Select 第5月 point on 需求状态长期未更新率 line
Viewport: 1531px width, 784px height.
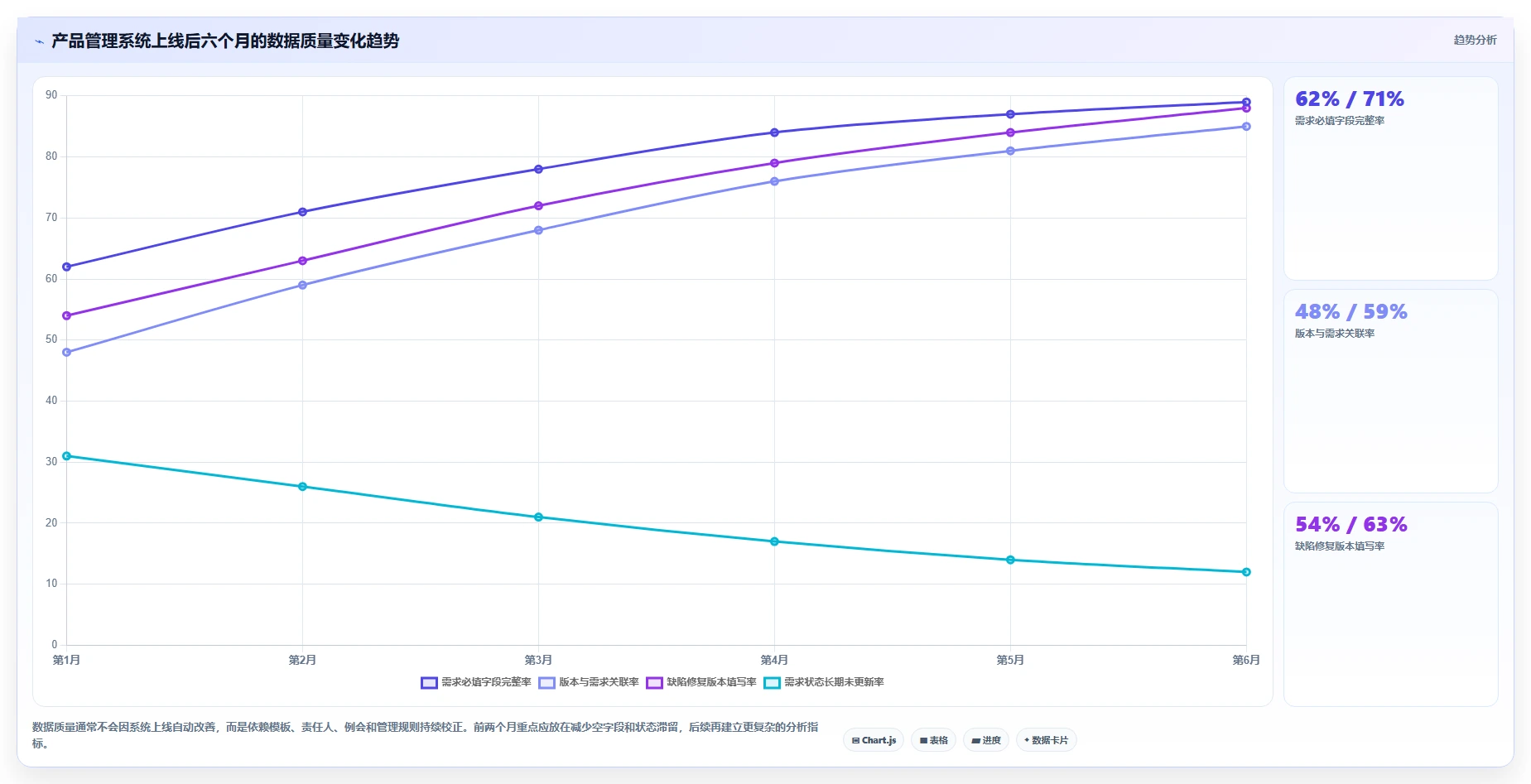(1010, 560)
